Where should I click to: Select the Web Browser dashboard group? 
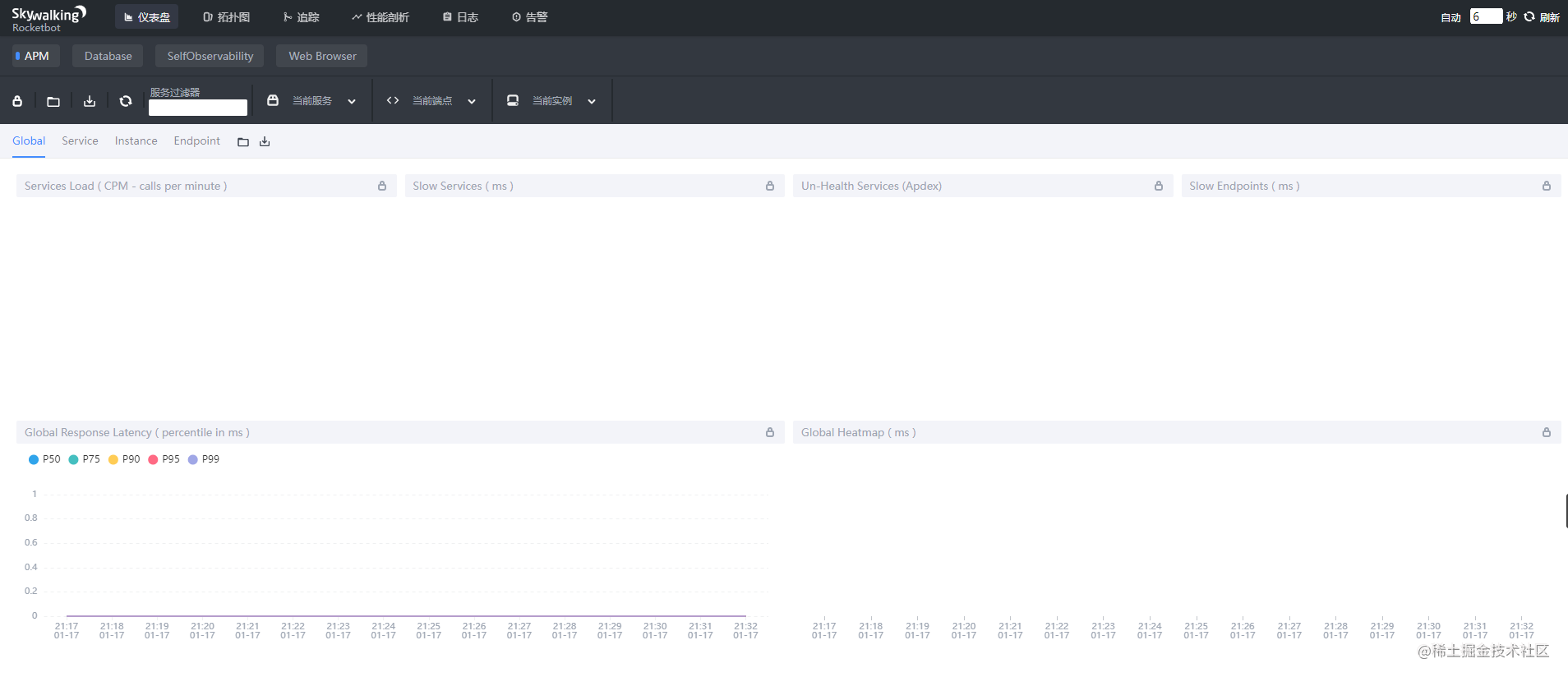[322, 56]
